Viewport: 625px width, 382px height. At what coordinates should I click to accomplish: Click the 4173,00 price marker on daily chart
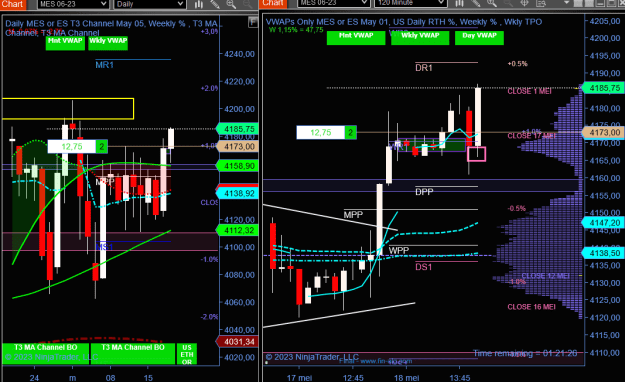click(x=238, y=146)
